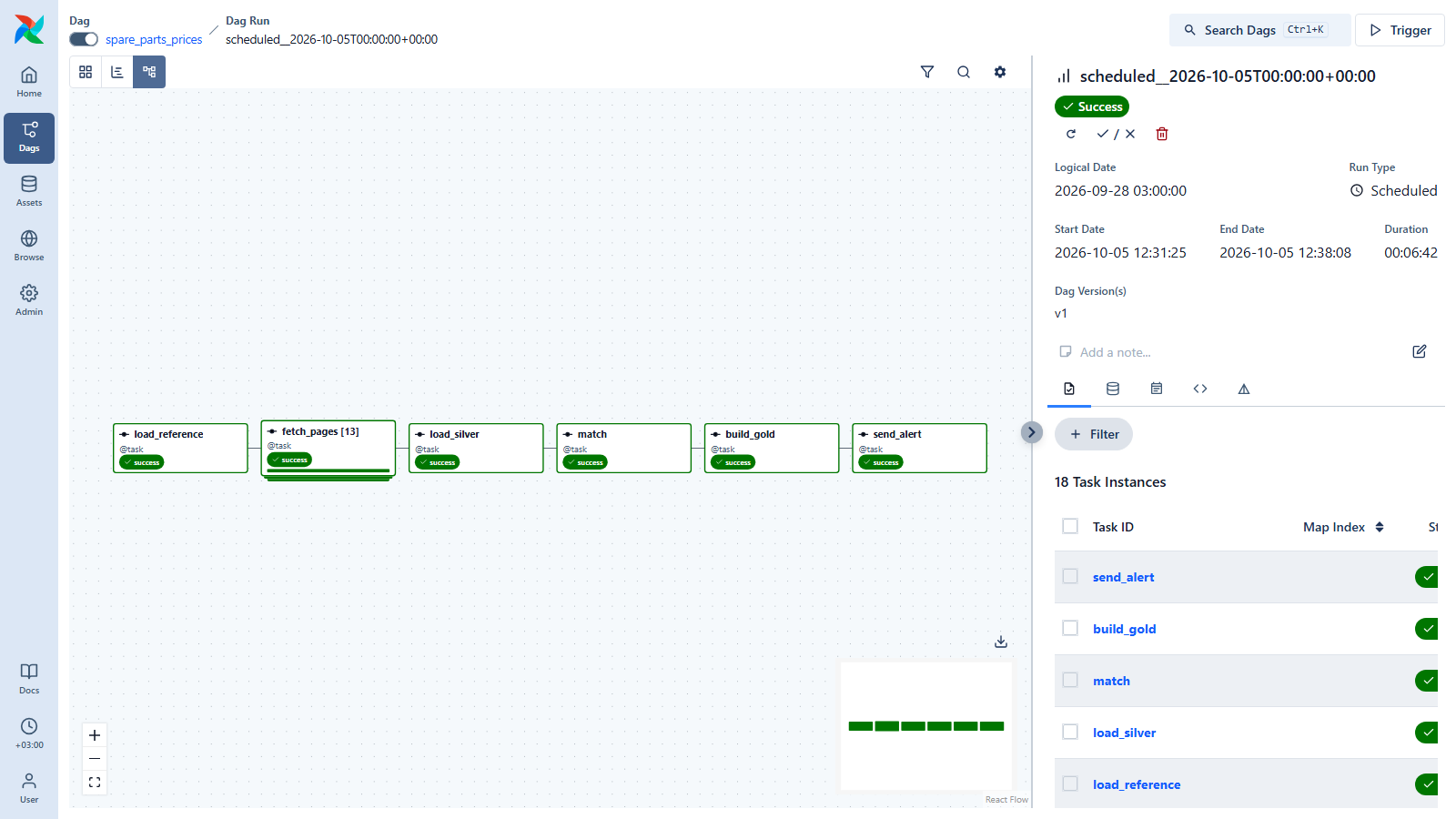1456x819 pixels.
Task: Click the React Flow attribution link
Action: click(1006, 800)
